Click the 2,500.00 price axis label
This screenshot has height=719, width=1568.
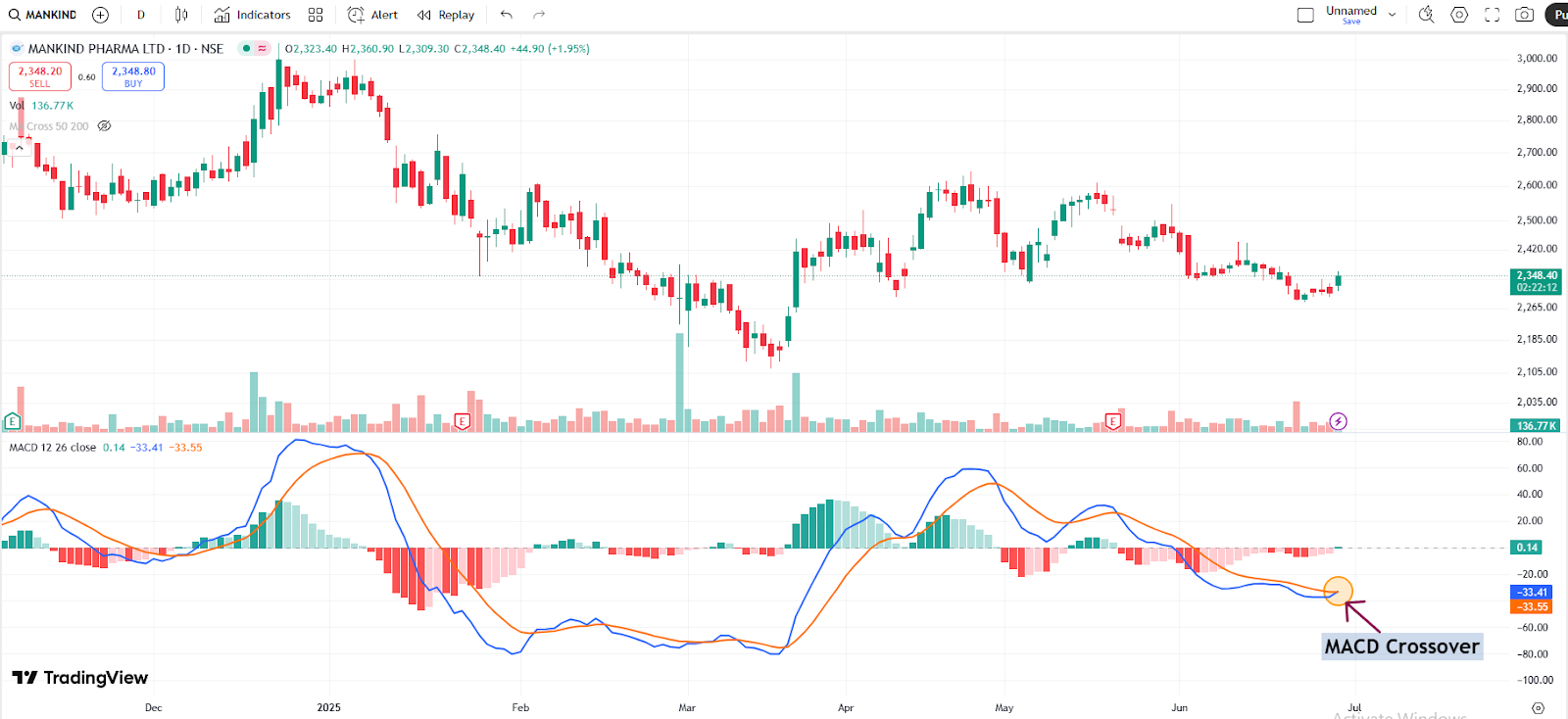(1537, 220)
